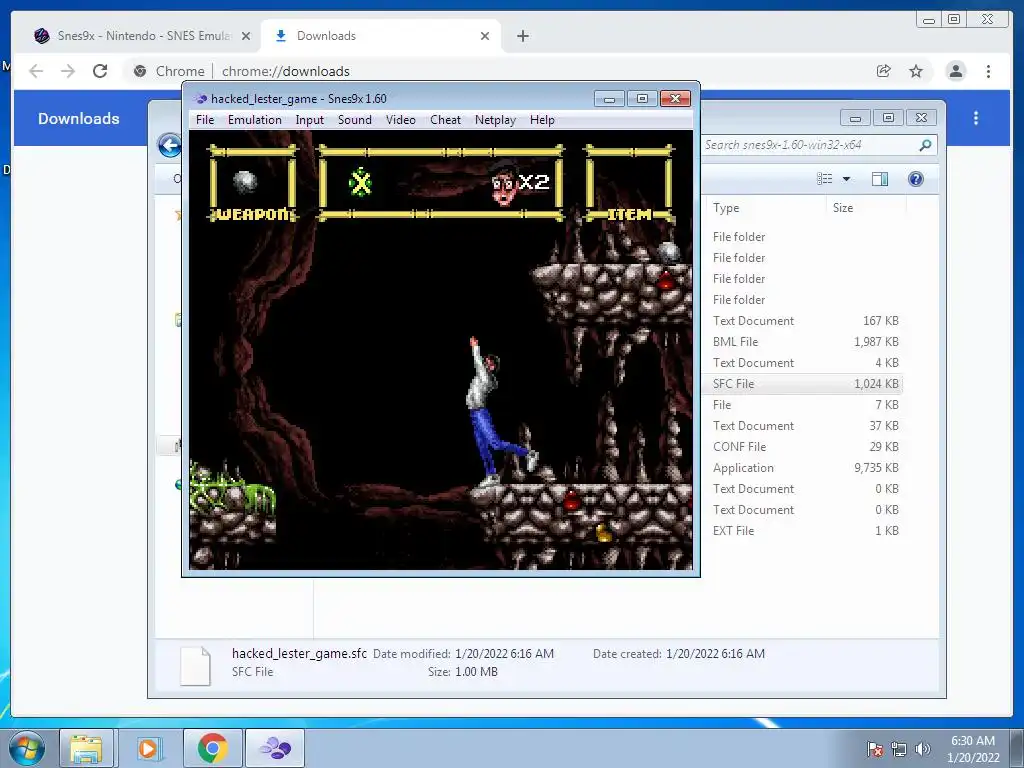The height and width of the screenshot is (768, 1024).
Task: Click the Weapon box in the game HUD
Action: [x=252, y=184]
